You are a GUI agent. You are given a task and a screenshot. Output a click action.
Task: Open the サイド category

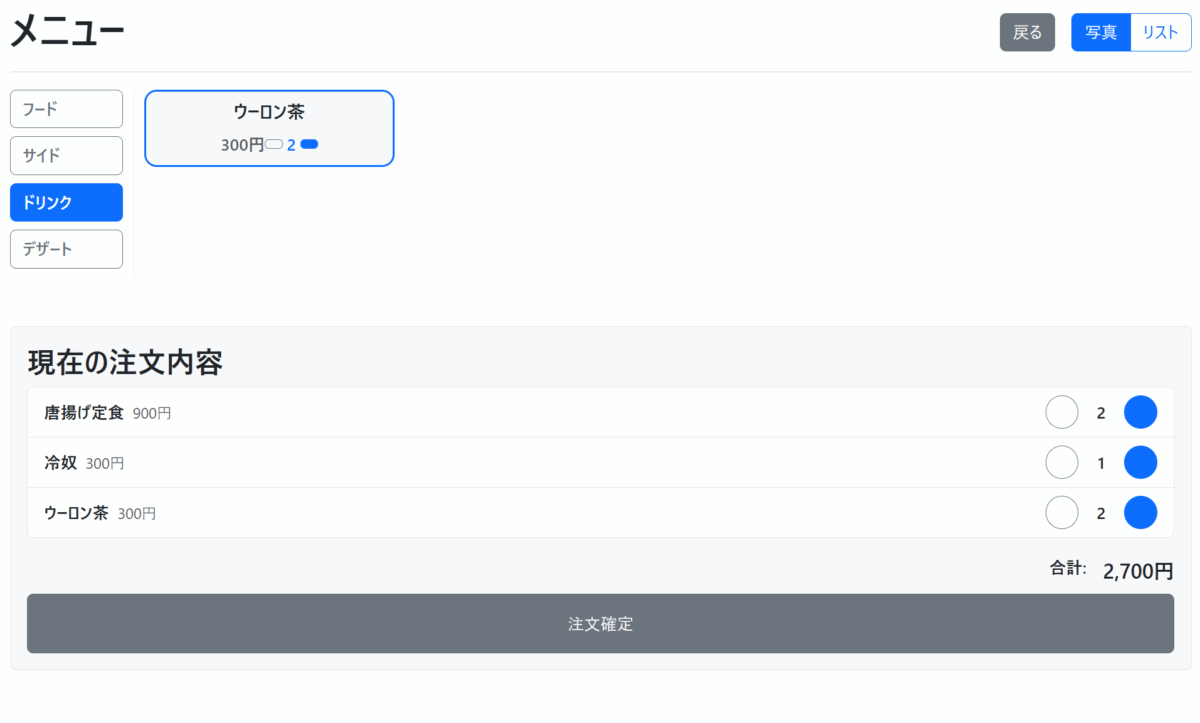coord(66,155)
